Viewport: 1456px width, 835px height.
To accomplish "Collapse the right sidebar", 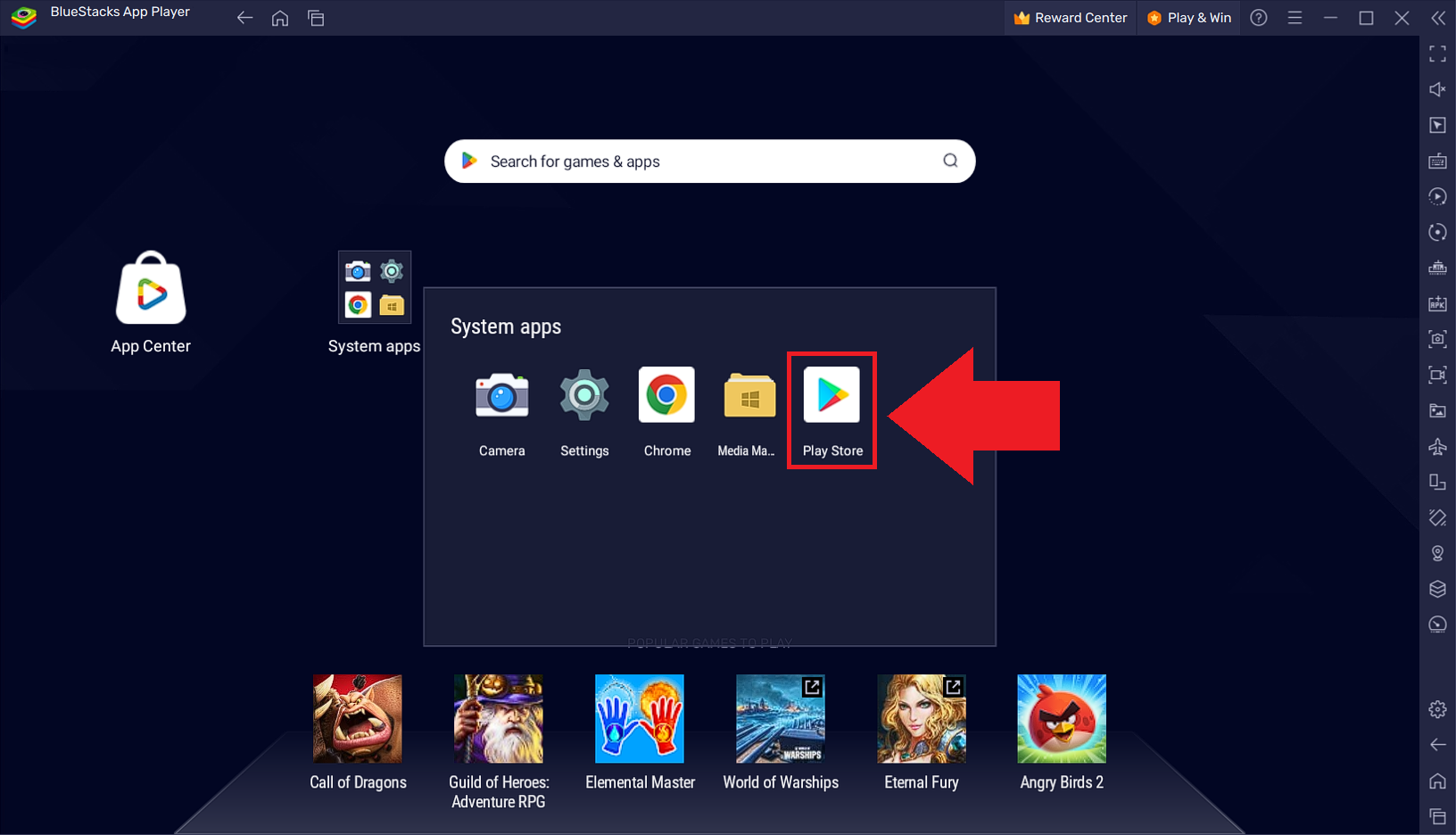I will click(1438, 18).
